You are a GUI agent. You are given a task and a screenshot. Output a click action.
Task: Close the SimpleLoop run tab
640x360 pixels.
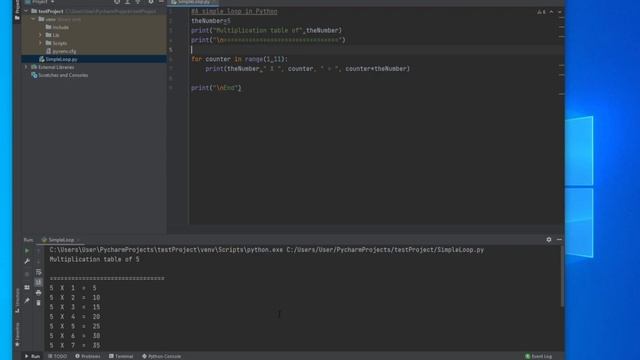click(78, 240)
